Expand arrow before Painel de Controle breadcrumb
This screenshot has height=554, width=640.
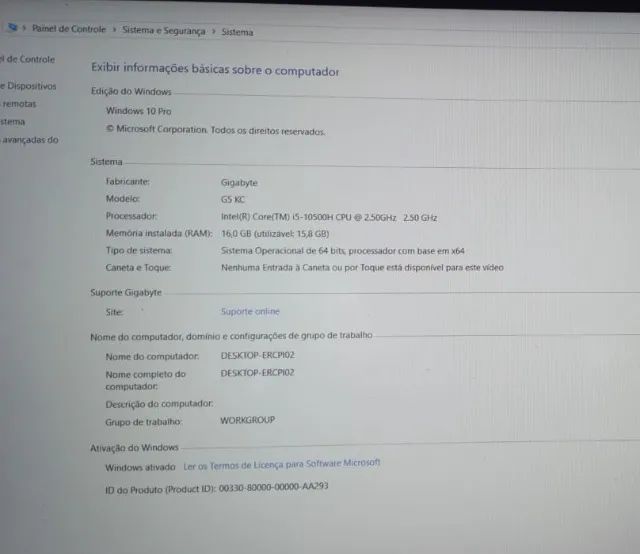point(24,28)
